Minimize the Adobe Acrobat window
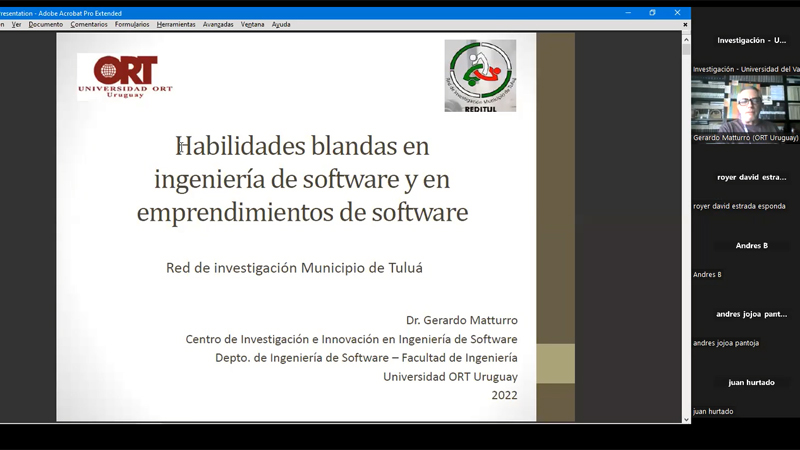 (628, 13)
